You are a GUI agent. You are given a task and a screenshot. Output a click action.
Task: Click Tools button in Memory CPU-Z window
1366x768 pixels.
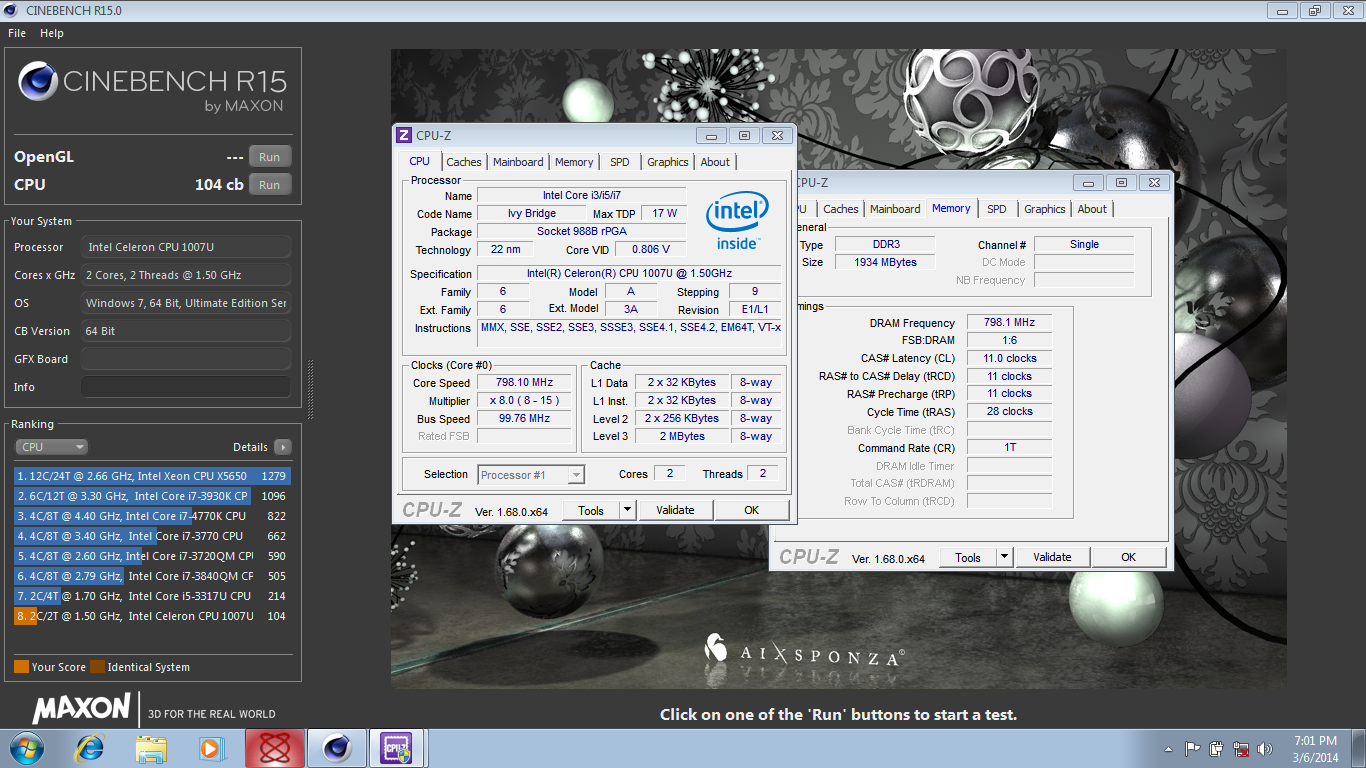click(x=968, y=557)
